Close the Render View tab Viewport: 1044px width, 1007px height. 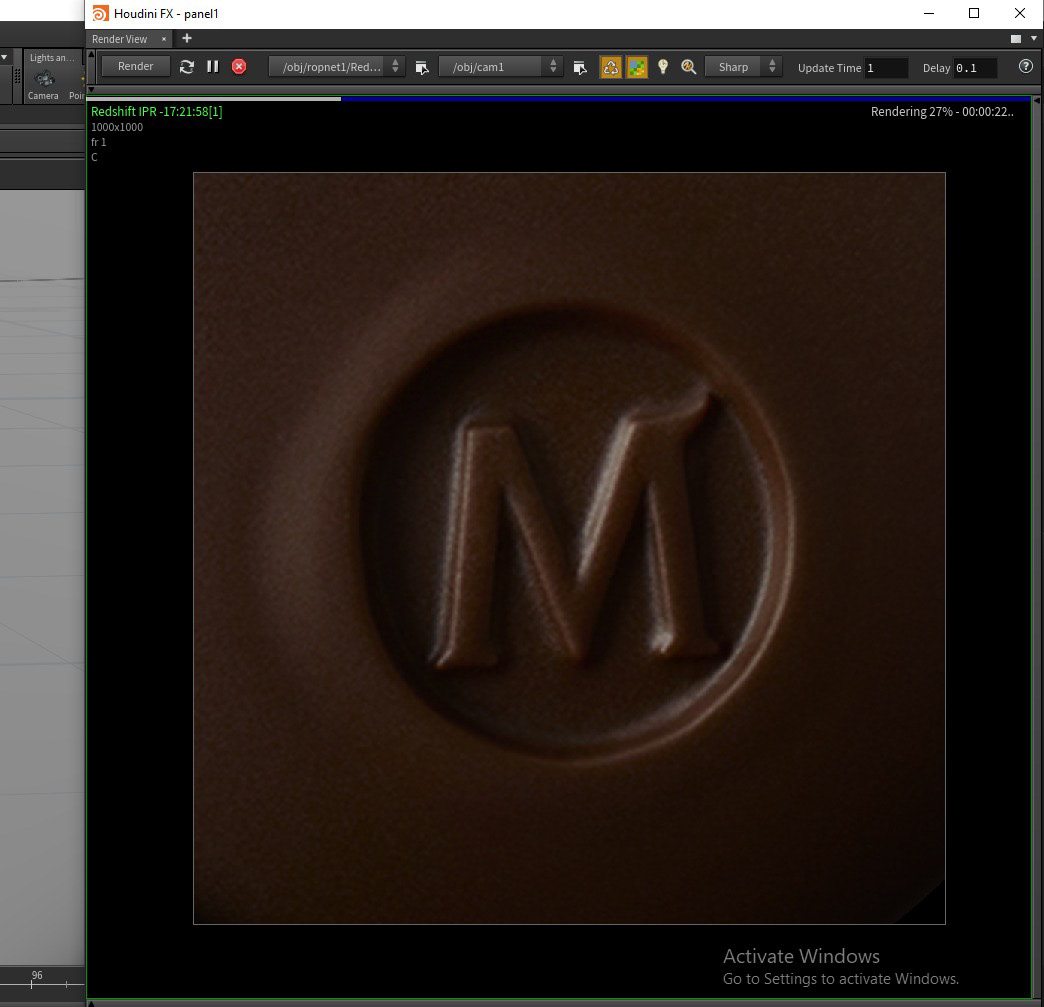point(164,39)
